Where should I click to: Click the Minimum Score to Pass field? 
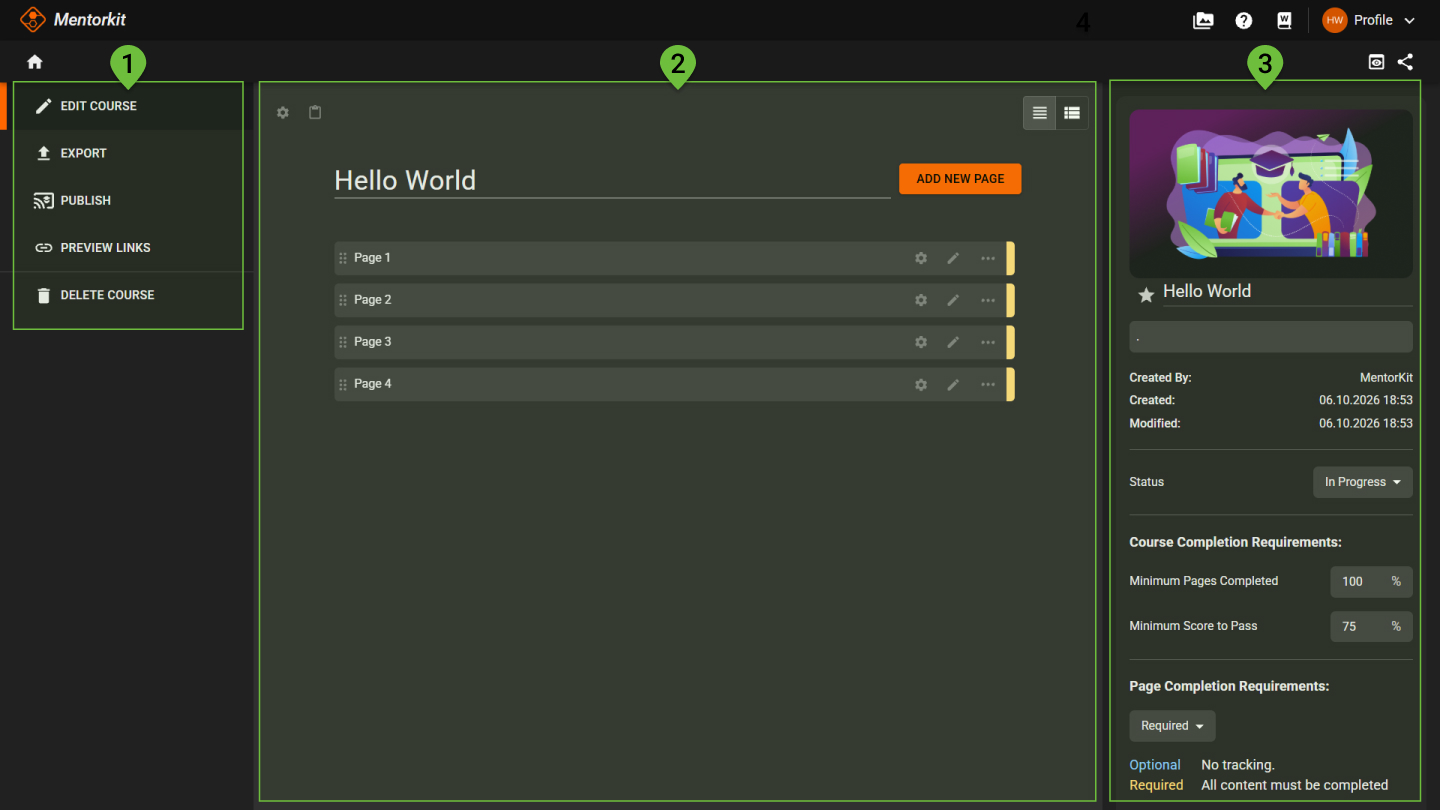[1371, 626]
